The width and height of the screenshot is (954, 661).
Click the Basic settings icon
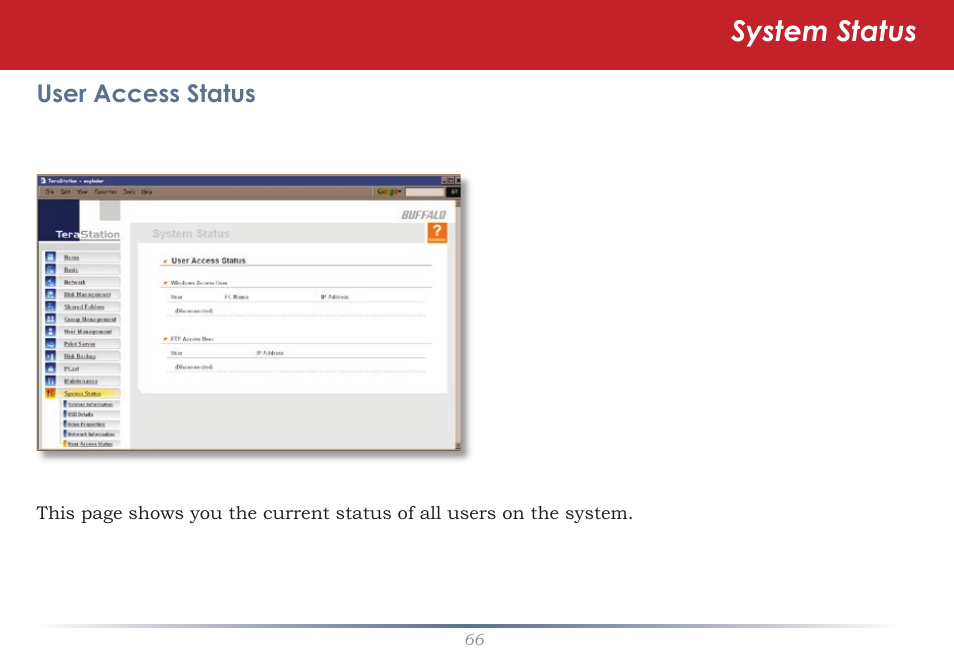click(50, 270)
